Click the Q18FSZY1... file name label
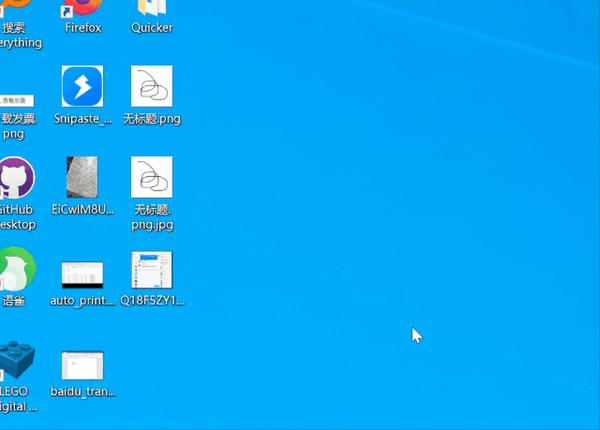The height and width of the screenshot is (430, 600). [152, 300]
